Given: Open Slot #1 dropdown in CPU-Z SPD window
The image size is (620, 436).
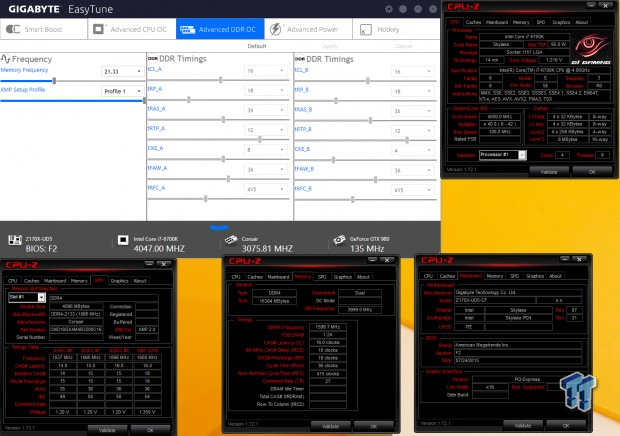Looking at the screenshot, I should [27, 297].
